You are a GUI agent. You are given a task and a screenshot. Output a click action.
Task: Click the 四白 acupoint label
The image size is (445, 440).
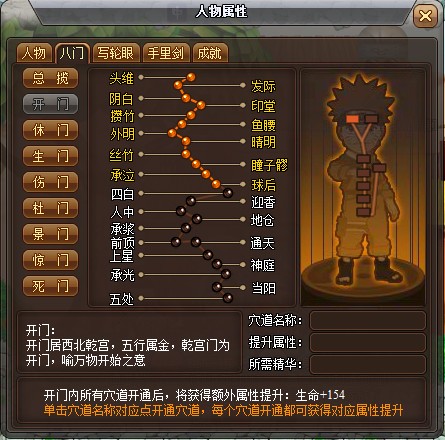[122, 194]
